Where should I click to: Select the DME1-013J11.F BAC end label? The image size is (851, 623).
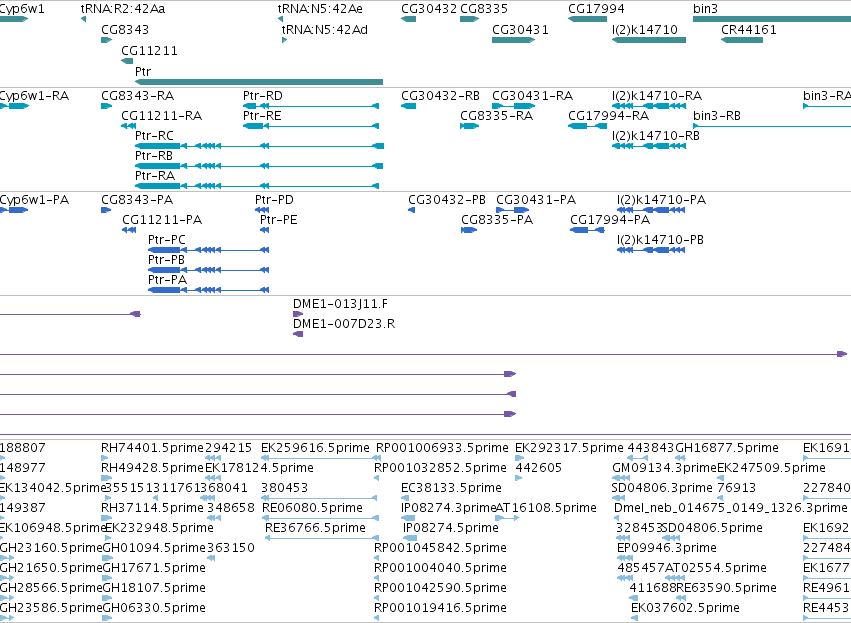point(341,304)
